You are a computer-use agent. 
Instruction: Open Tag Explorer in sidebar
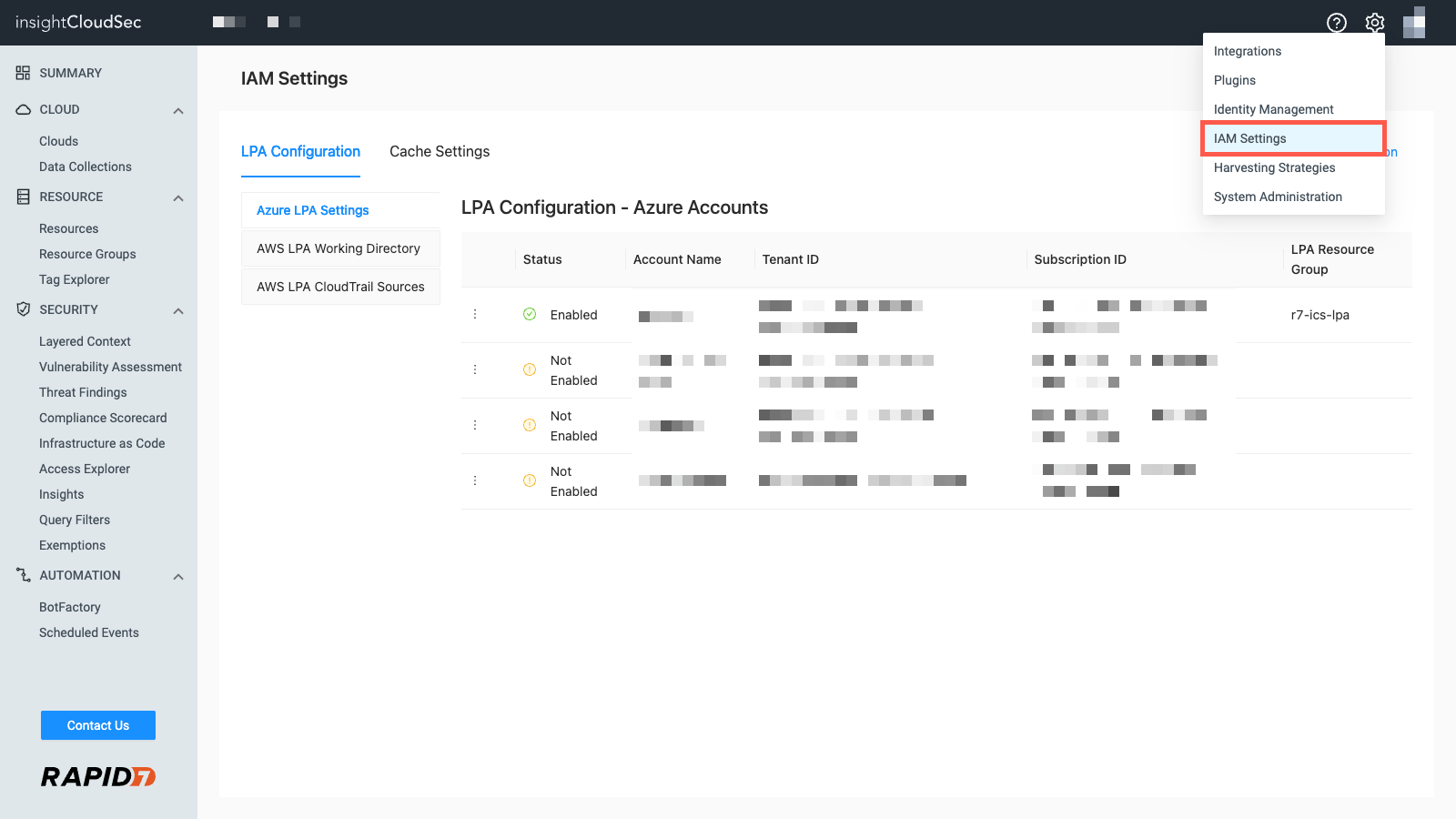pos(75,279)
